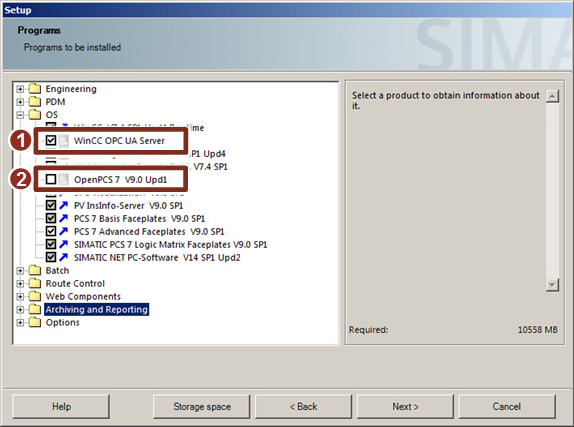Expand Archiving and Reporting folder node
574x427 pixels.
pos(20,309)
